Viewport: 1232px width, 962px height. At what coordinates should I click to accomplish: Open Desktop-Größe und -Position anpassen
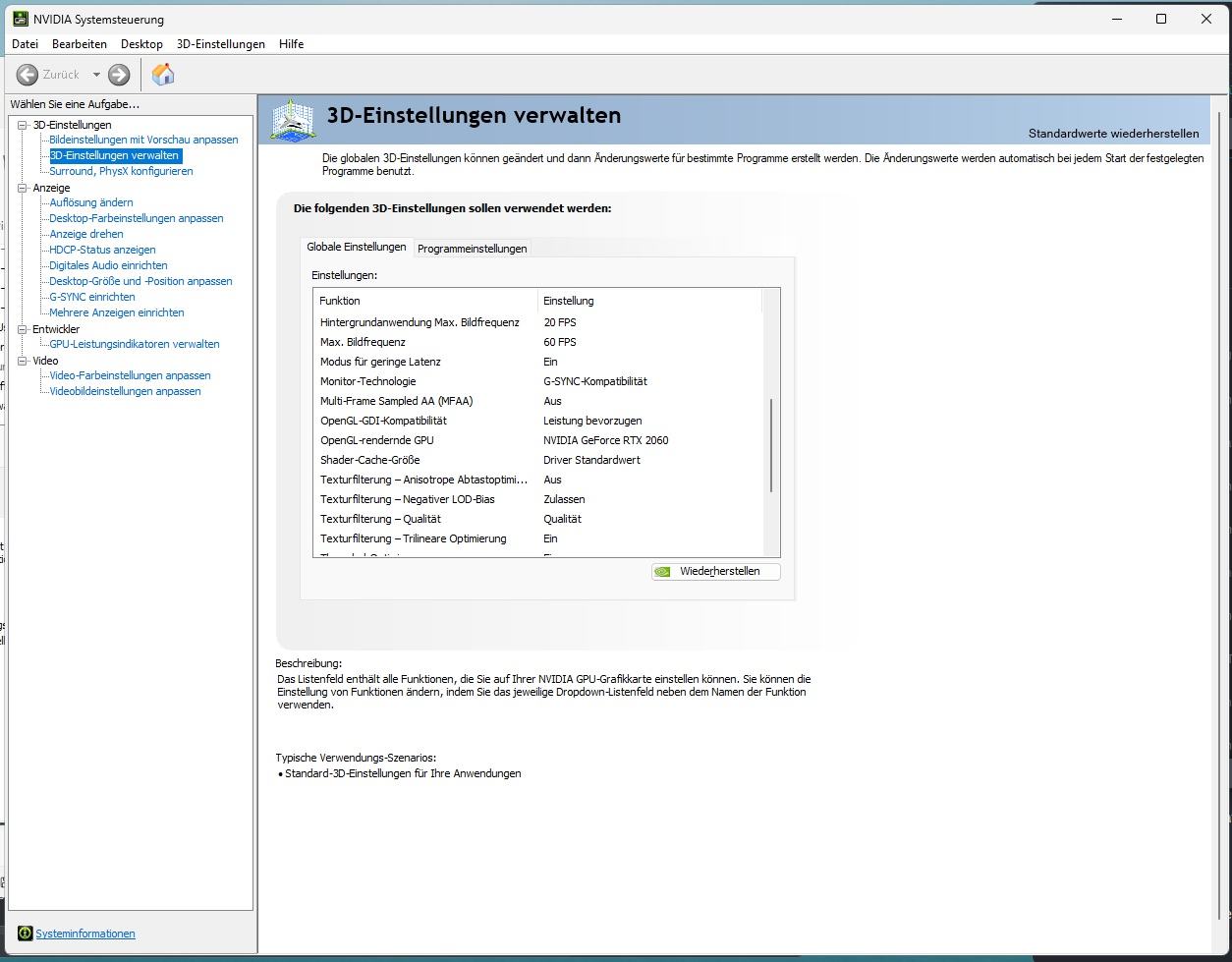click(140, 281)
